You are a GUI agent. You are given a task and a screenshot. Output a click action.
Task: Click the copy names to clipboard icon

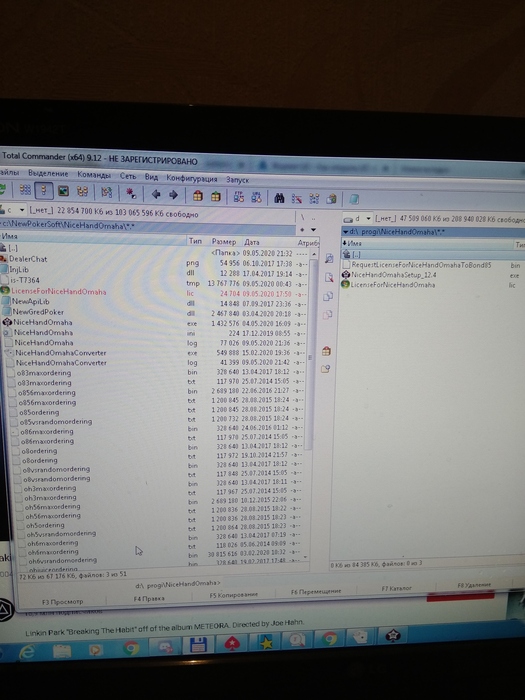point(331,199)
